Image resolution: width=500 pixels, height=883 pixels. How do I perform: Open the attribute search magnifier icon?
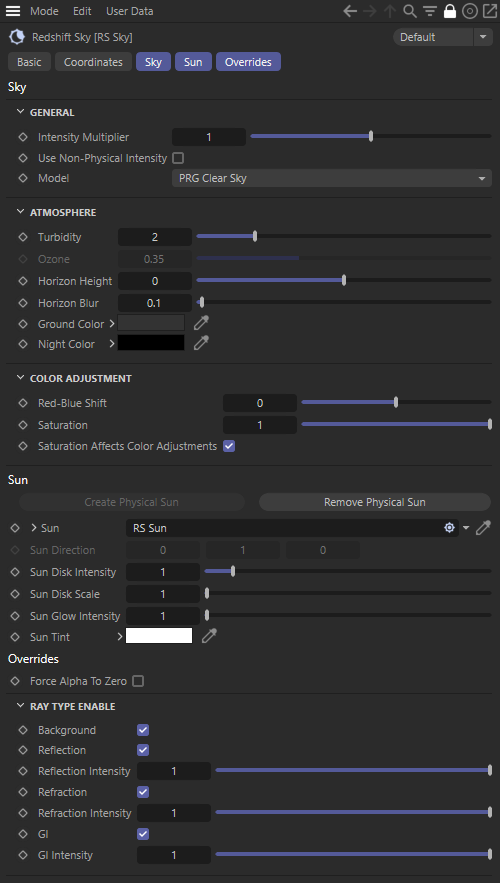[410, 11]
